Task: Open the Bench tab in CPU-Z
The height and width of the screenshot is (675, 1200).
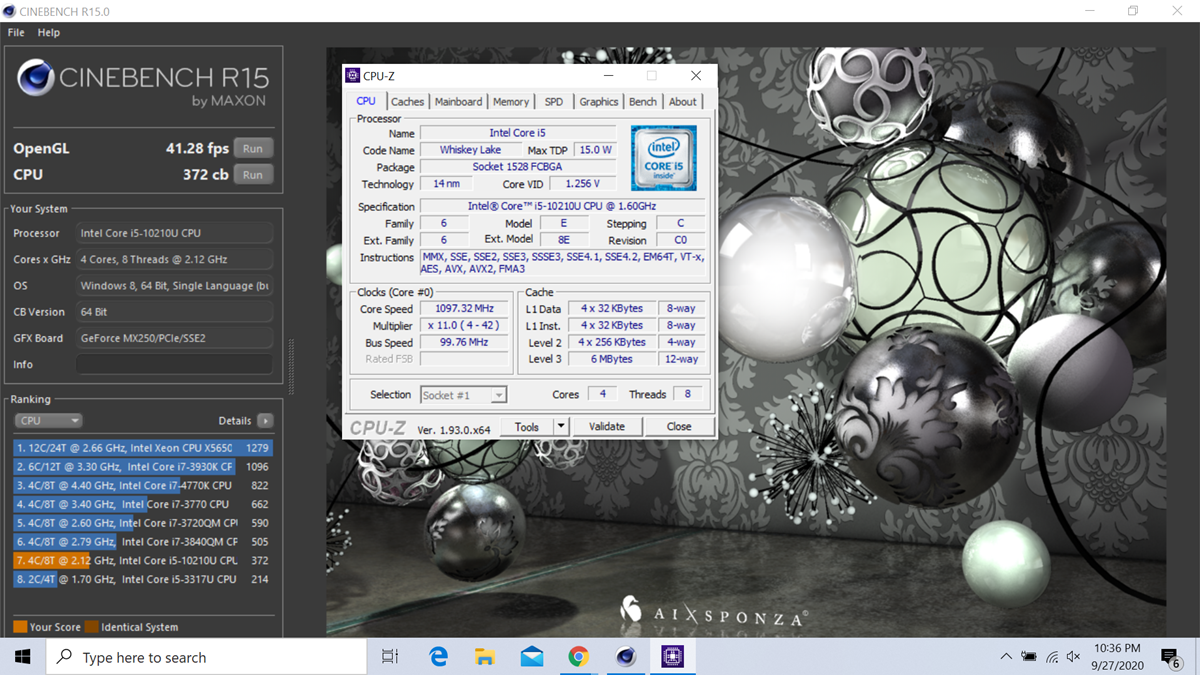Action: click(643, 102)
